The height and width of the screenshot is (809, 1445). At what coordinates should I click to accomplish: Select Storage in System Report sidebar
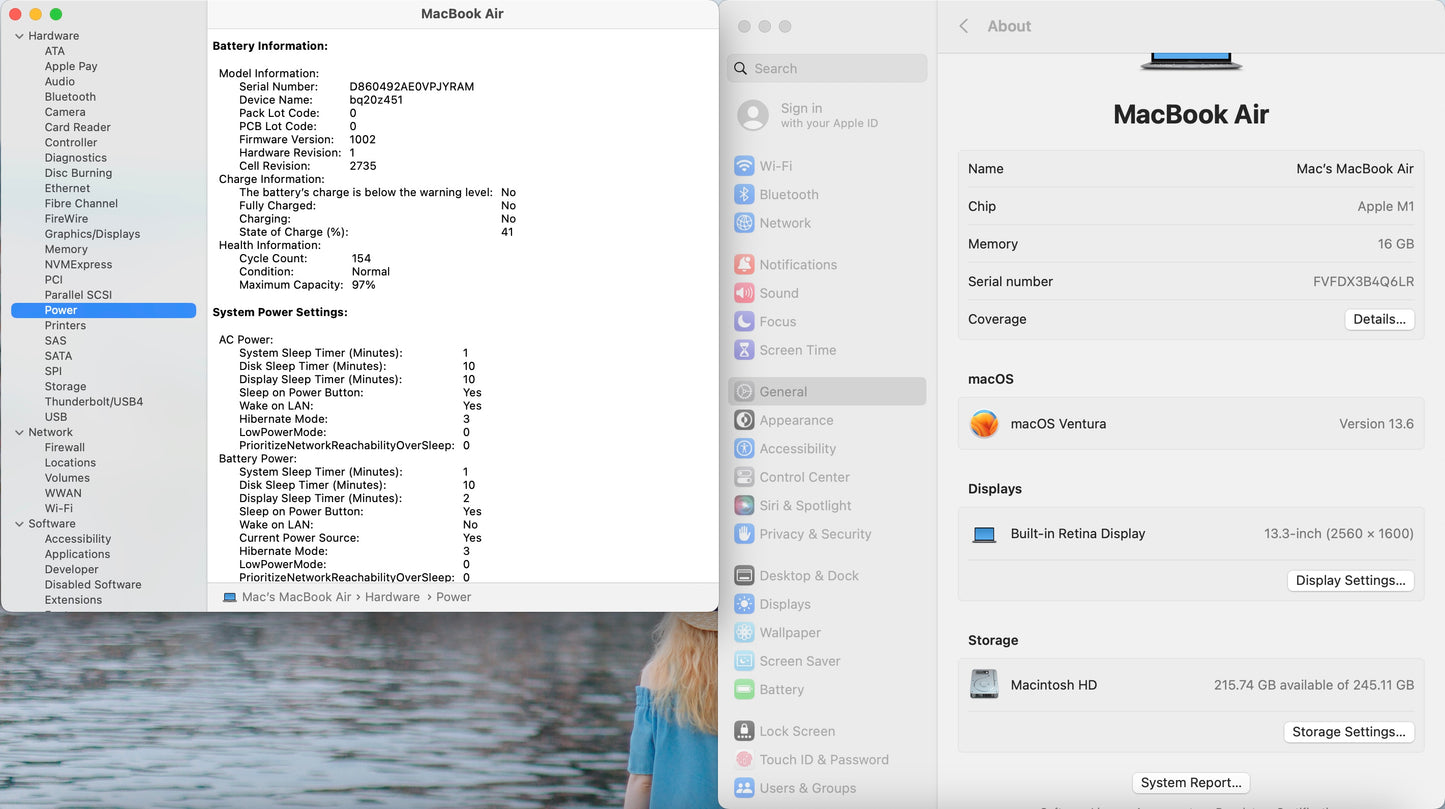pyautogui.click(x=65, y=387)
